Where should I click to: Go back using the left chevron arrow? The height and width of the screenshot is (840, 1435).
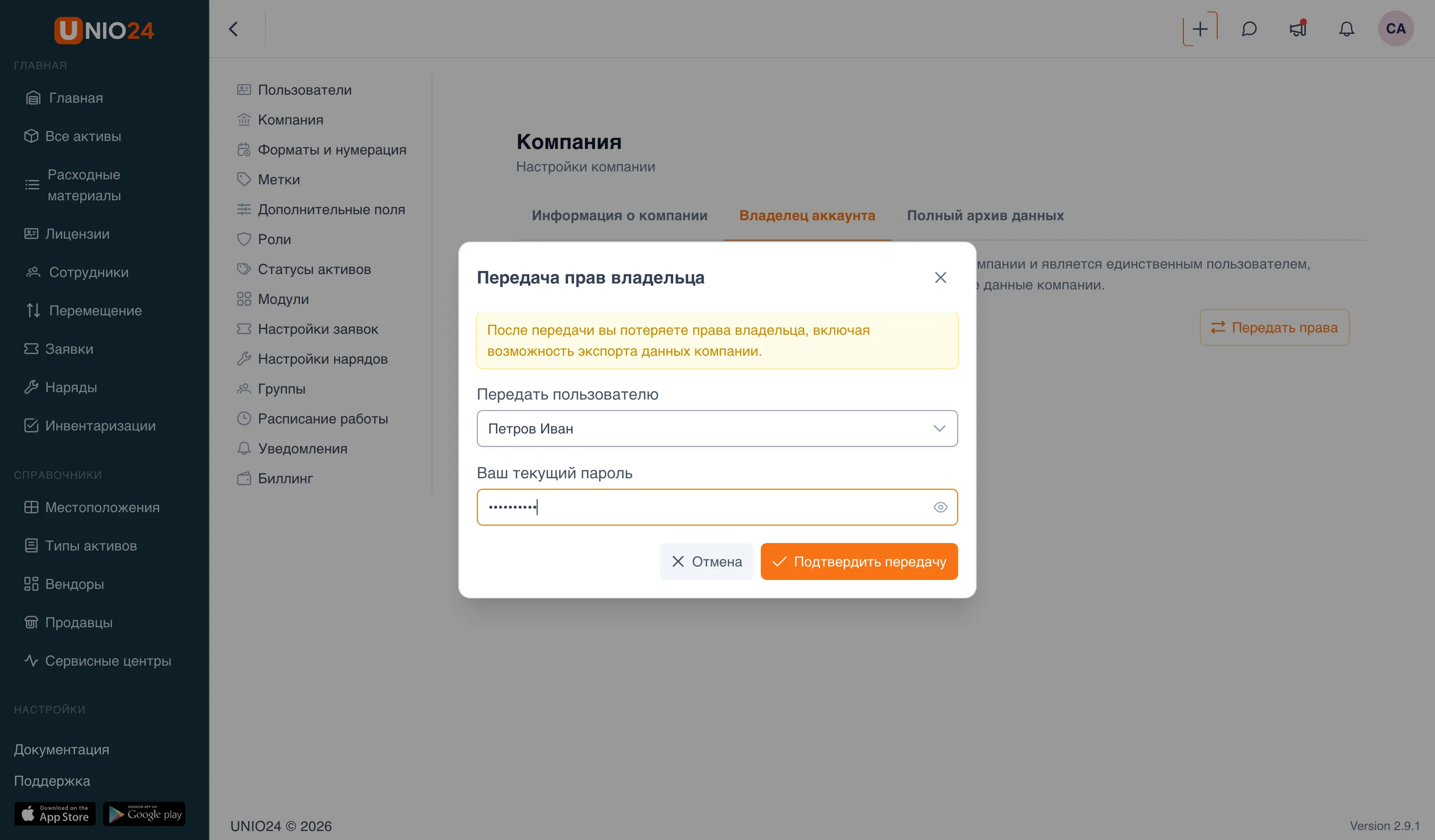point(233,29)
